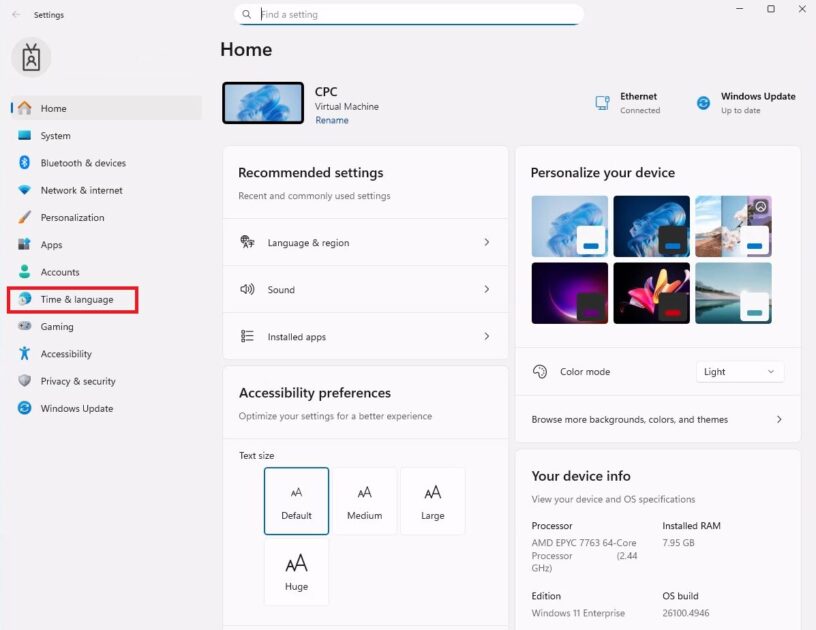Click the Bluetooth icon in sidebar
Image resolution: width=816 pixels, height=630 pixels.
pyautogui.click(x=24, y=163)
